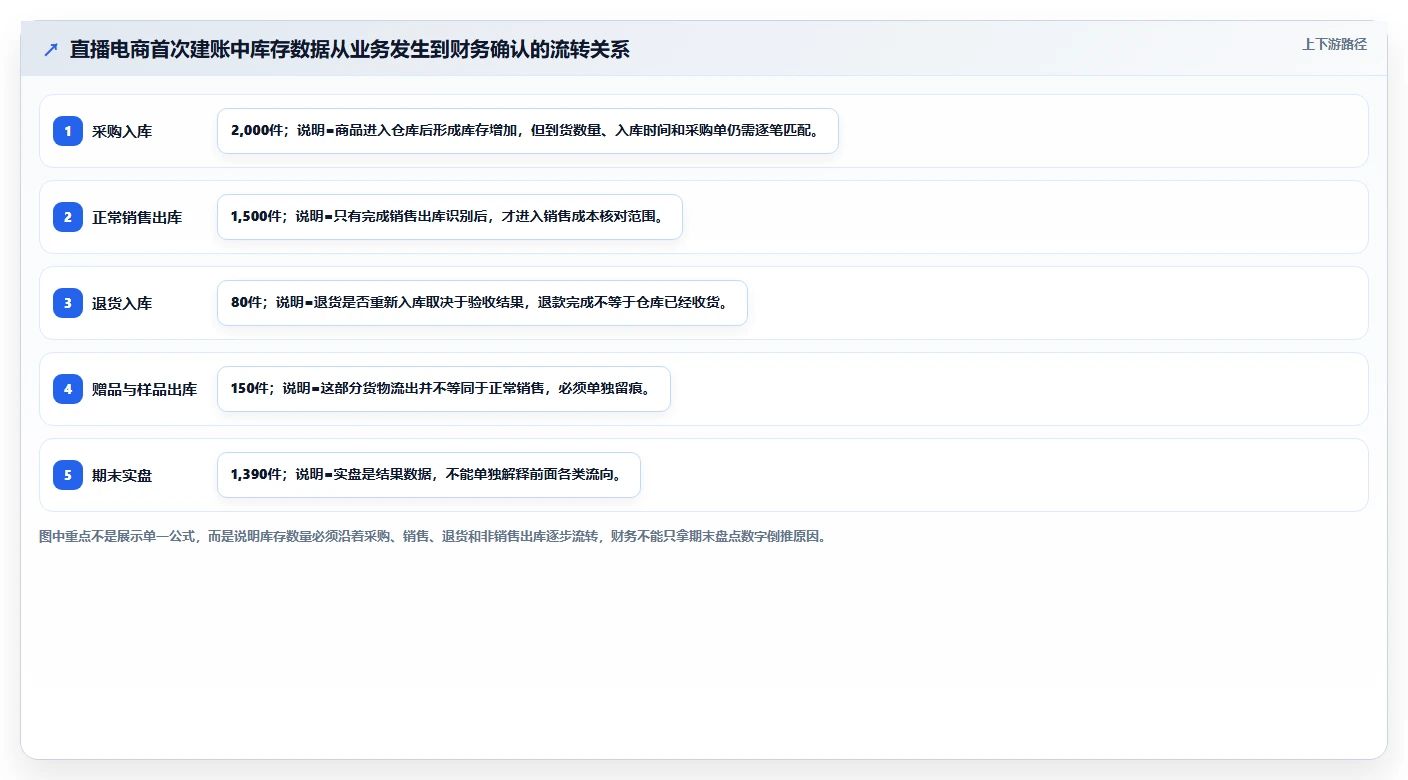Click the step 5 number badge

click(x=68, y=475)
